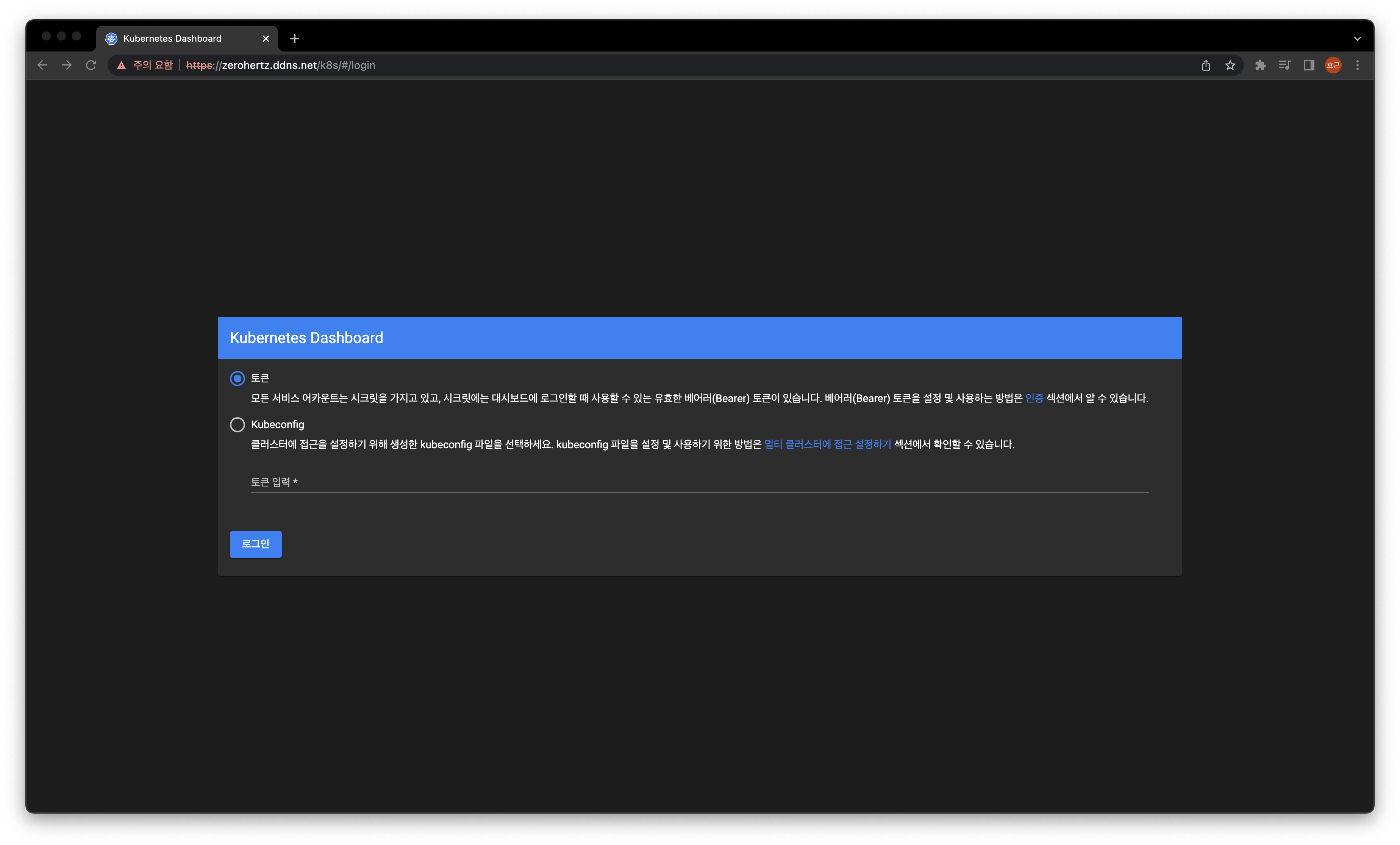Open the extensions puzzle icon
This screenshot has width=1400, height=845.
pyautogui.click(x=1260, y=65)
